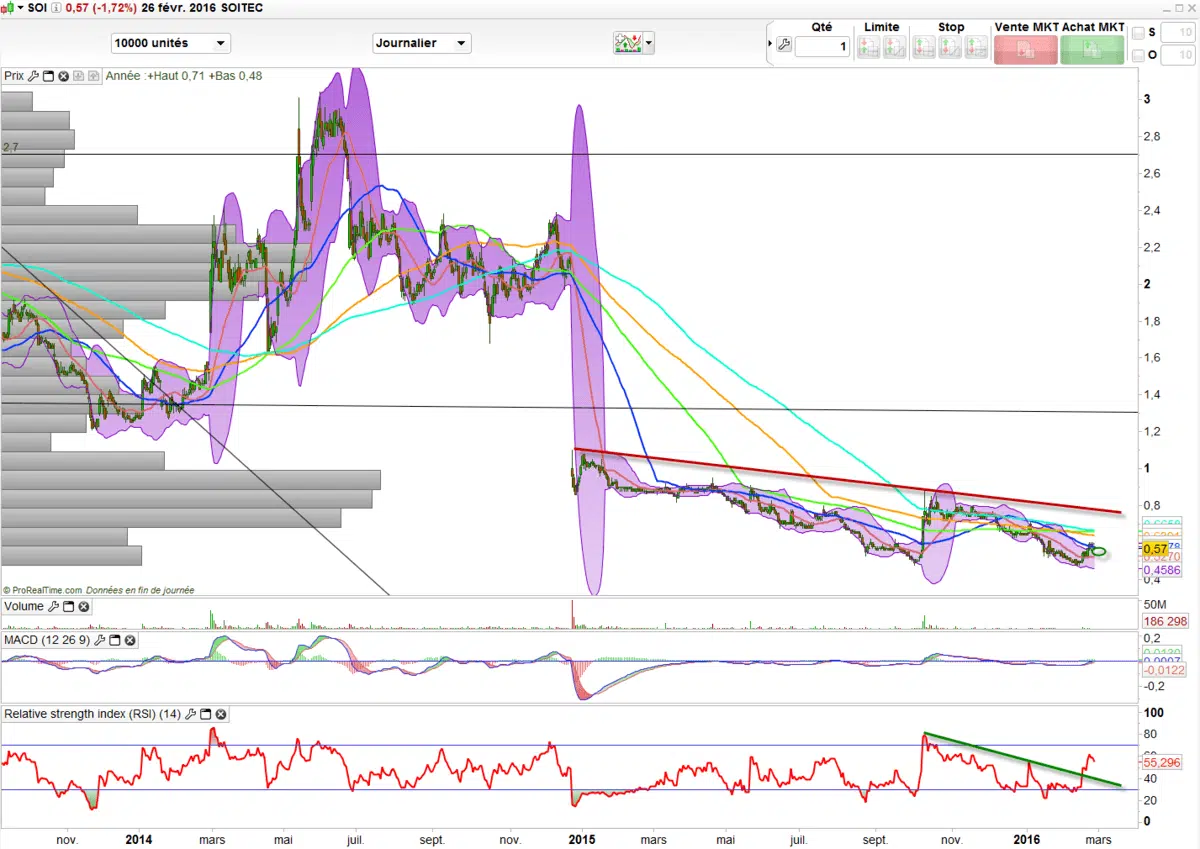Close the Prix panel with X
The height and width of the screenshot is (849, 1200).
63,76
